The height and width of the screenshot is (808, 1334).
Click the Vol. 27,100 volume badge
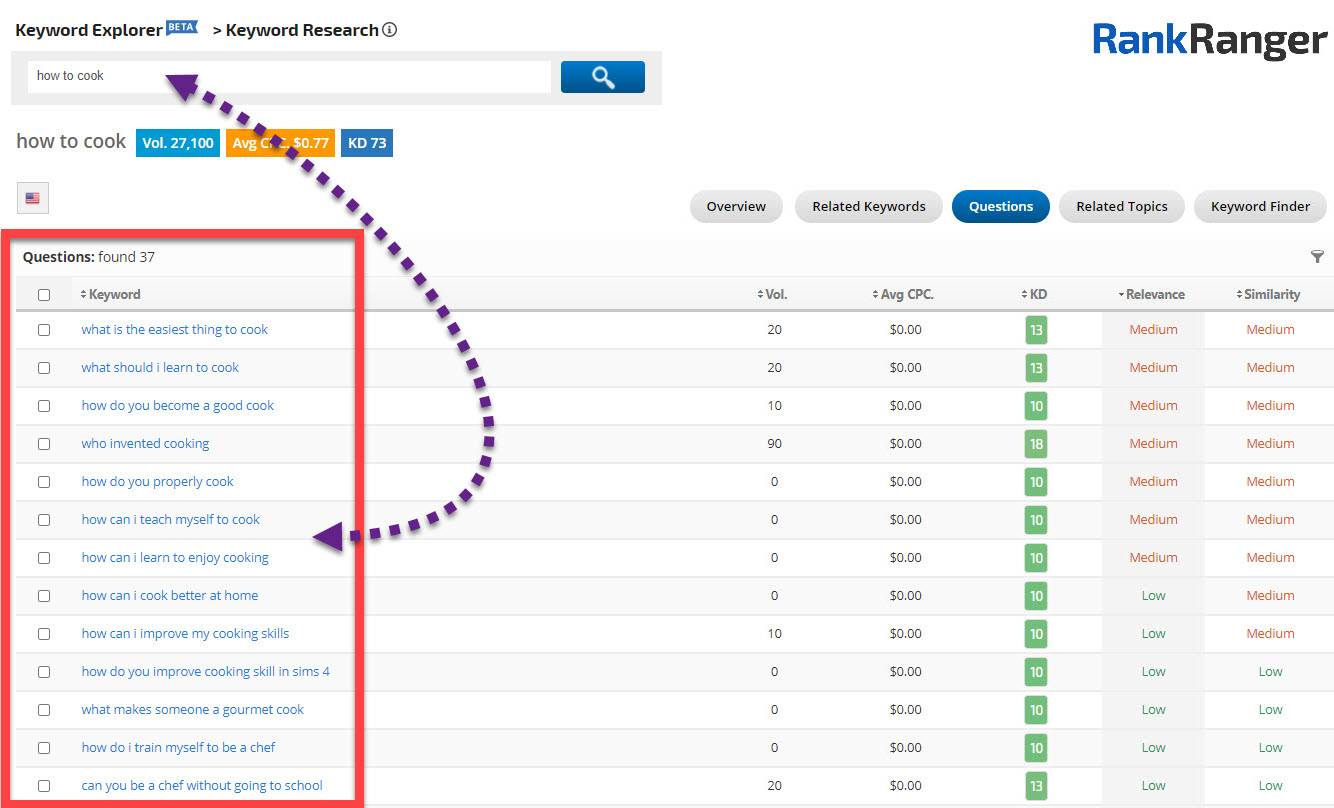[x=178, y=143]
